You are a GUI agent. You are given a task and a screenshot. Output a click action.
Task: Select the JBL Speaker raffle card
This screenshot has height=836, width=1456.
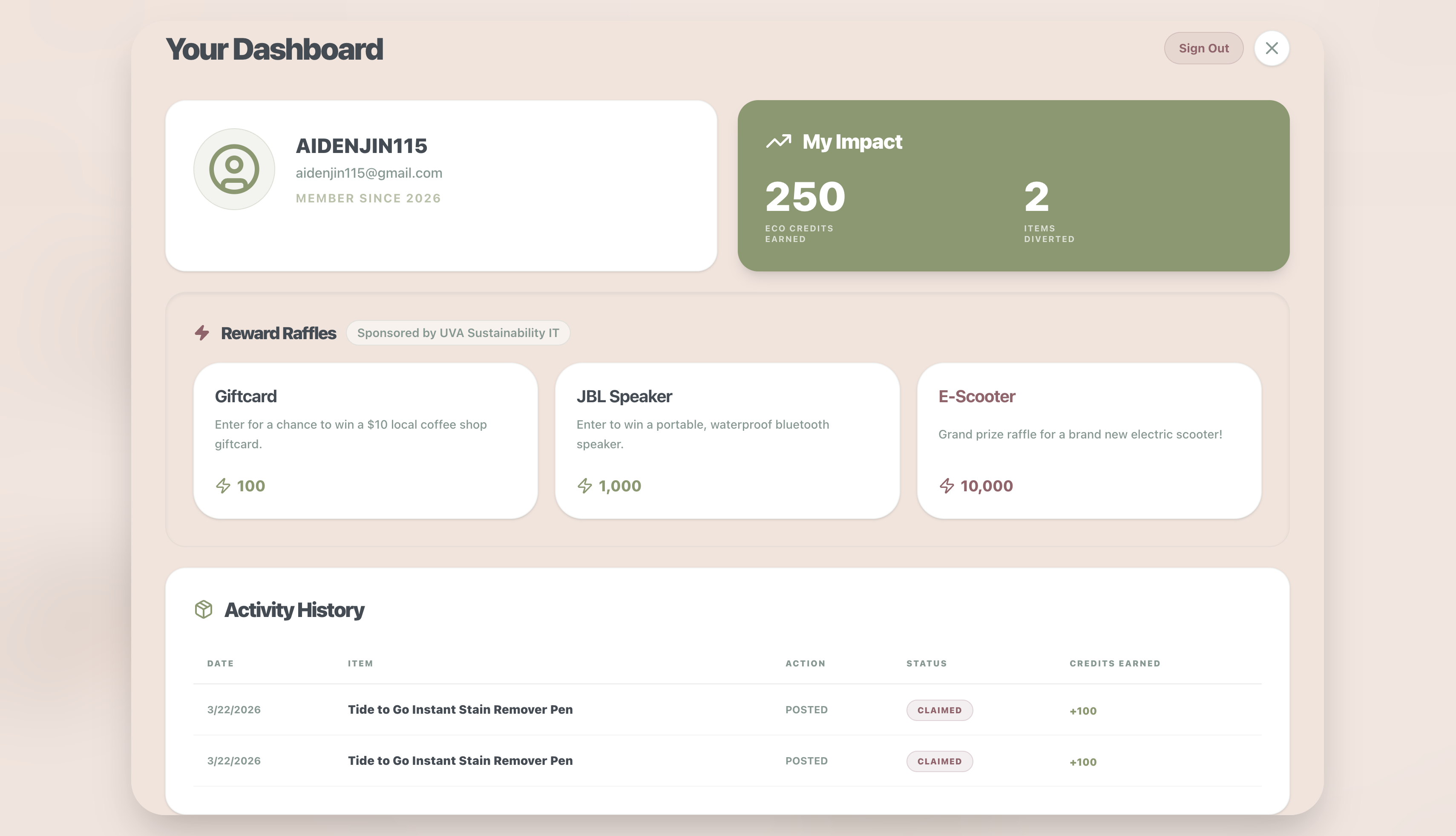click(727, 441)
